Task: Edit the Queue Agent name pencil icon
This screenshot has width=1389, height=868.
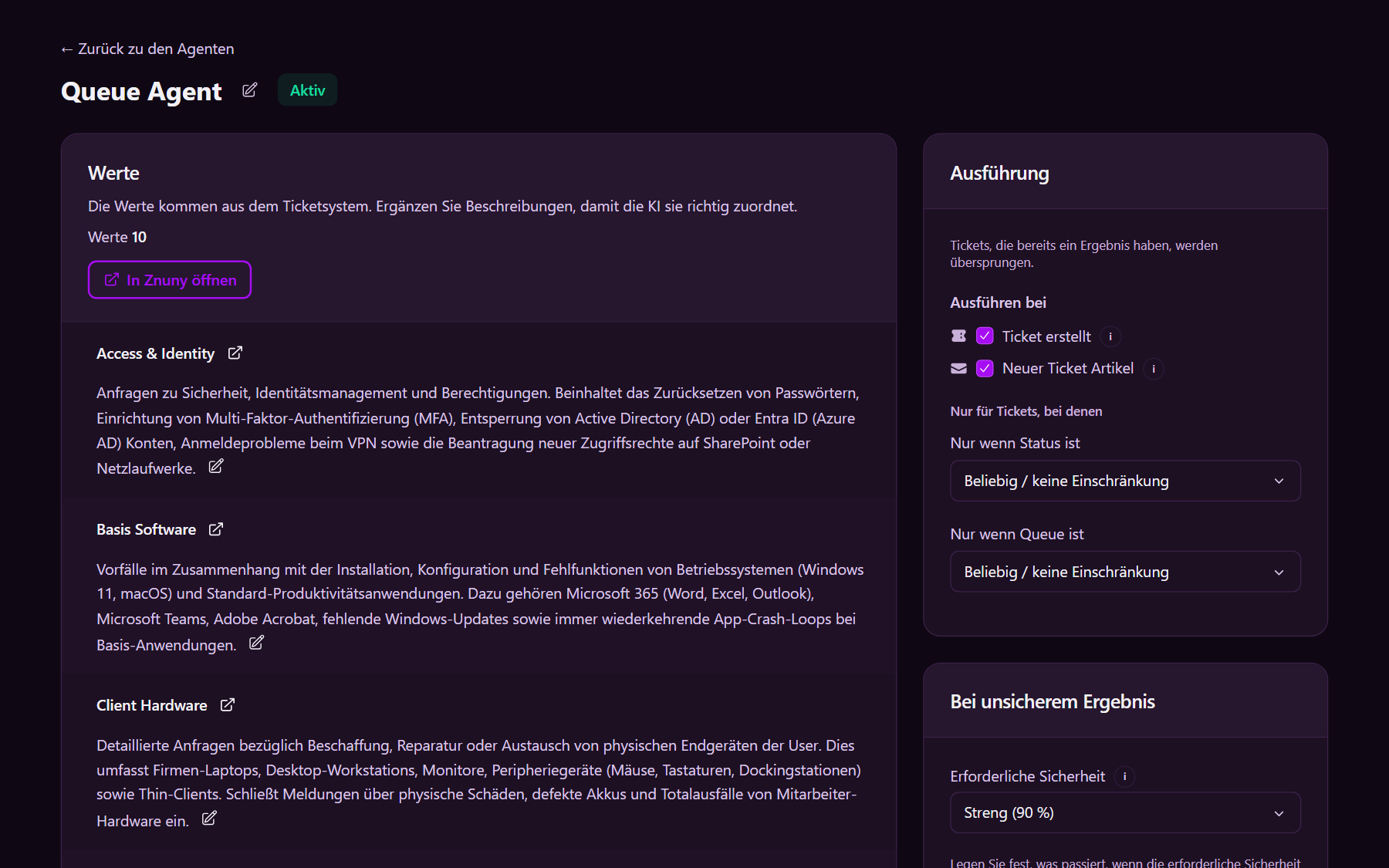Action: point(249,90)
